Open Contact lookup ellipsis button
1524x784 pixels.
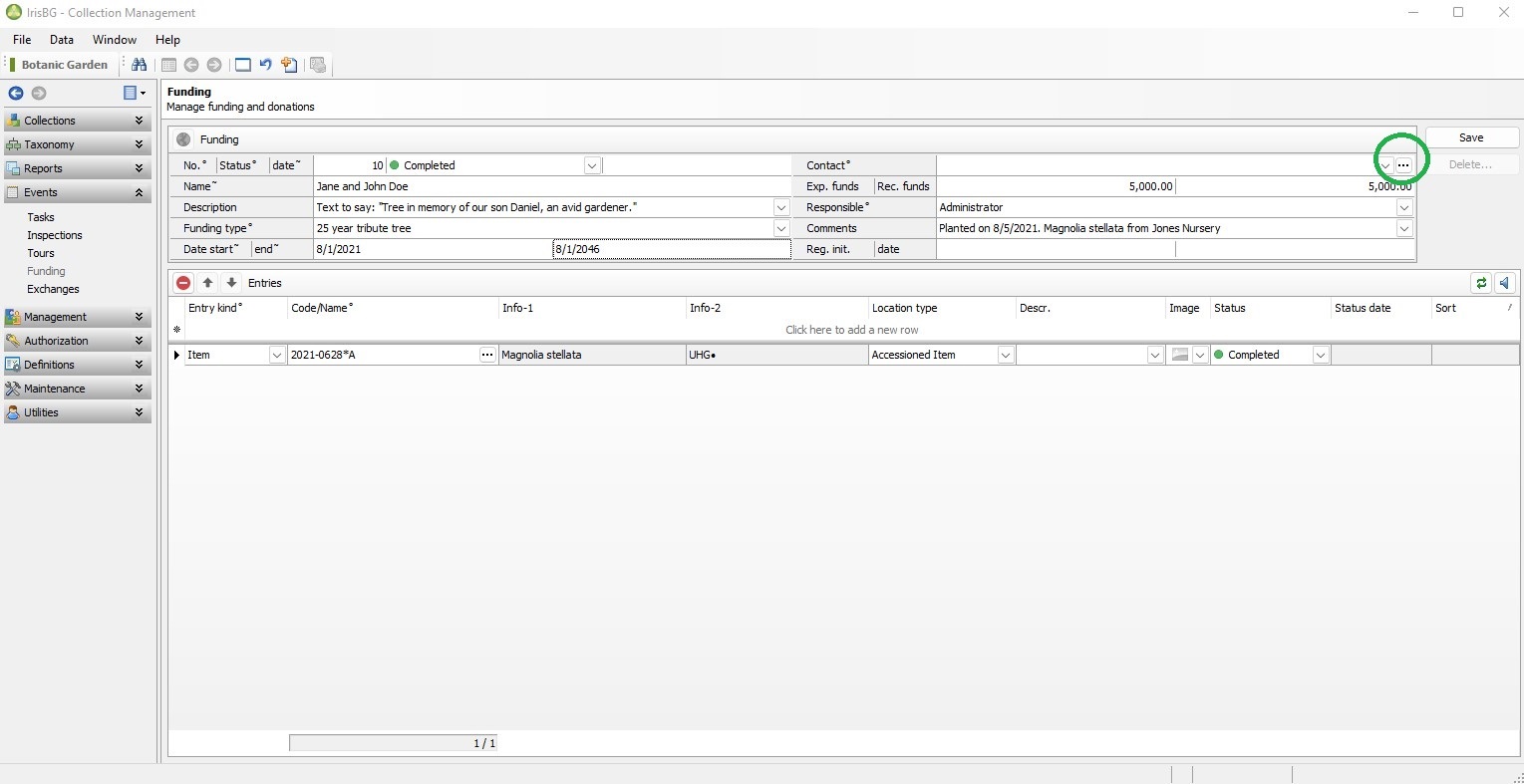click(x=1403, y=165)
